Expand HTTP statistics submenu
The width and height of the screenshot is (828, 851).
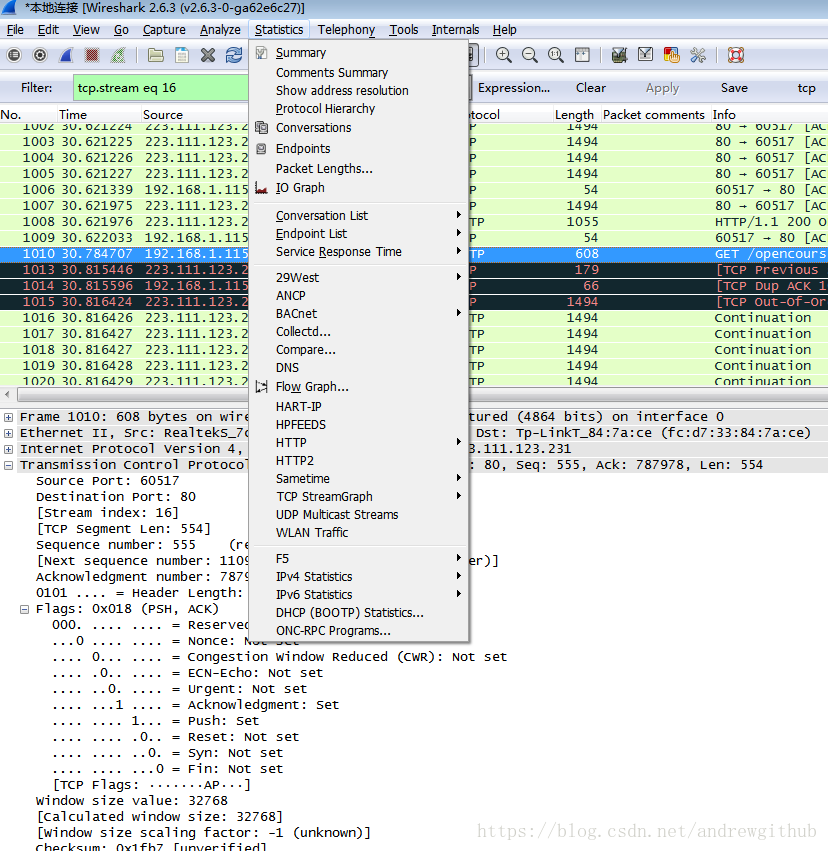[359, 443]
